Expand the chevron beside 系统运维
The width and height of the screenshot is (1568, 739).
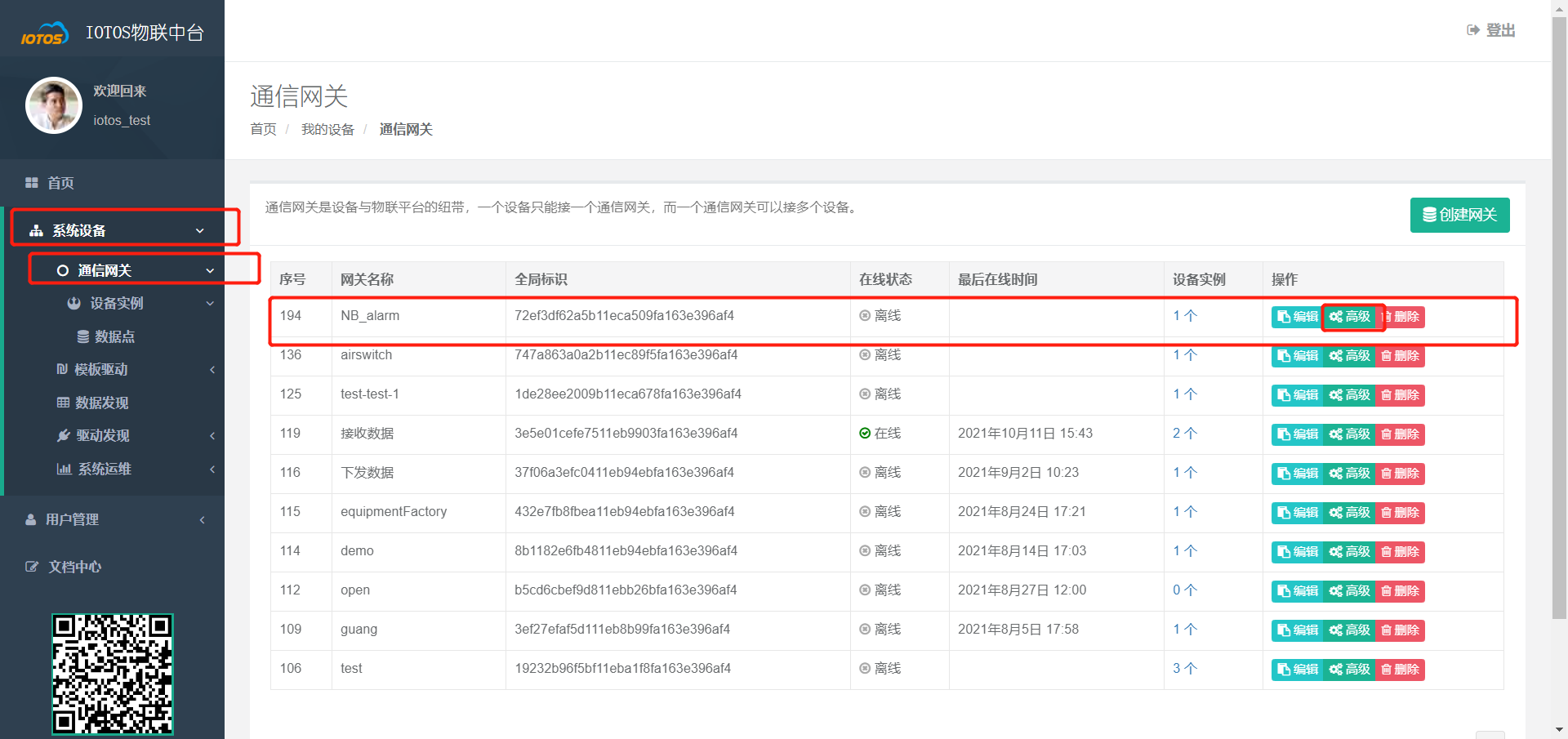[x=212, y=470]
